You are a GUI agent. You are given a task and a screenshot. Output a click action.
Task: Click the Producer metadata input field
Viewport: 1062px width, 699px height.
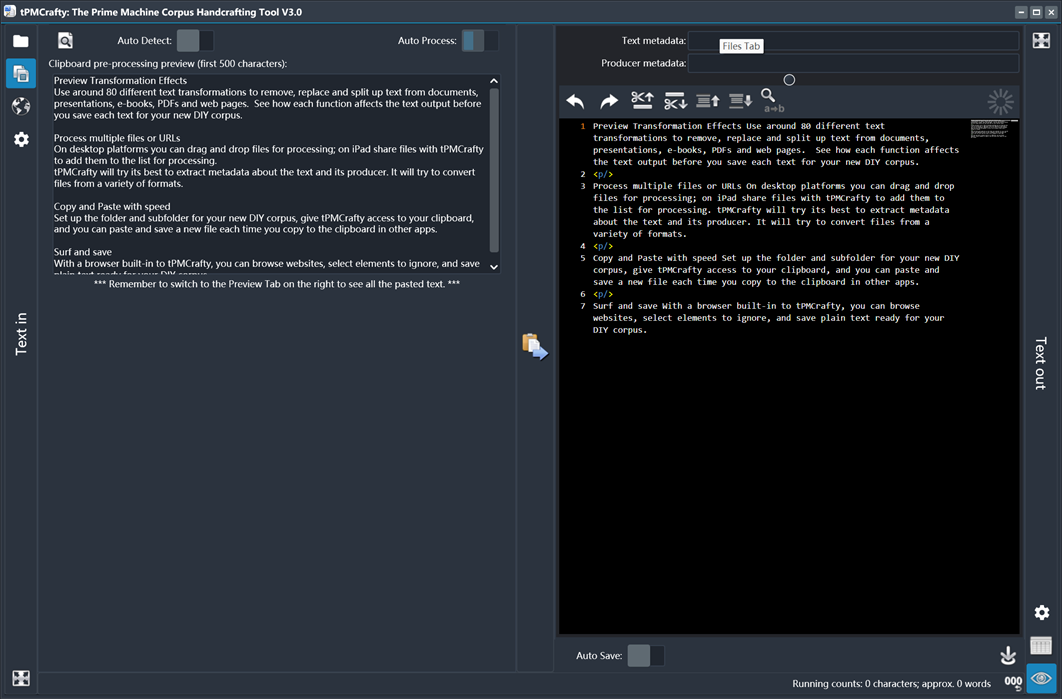pyautogui.click(x=853, y=63)
